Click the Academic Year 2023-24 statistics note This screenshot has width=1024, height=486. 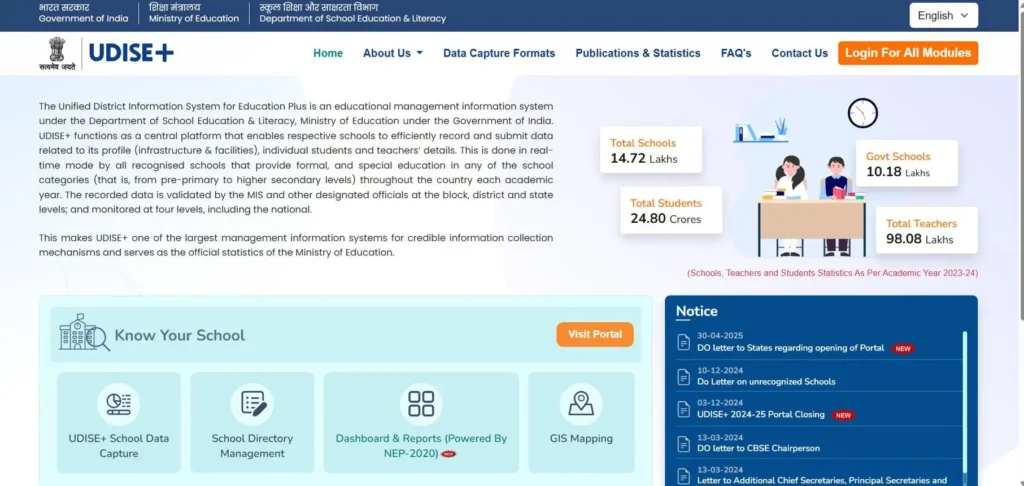(x=833, y=273)
